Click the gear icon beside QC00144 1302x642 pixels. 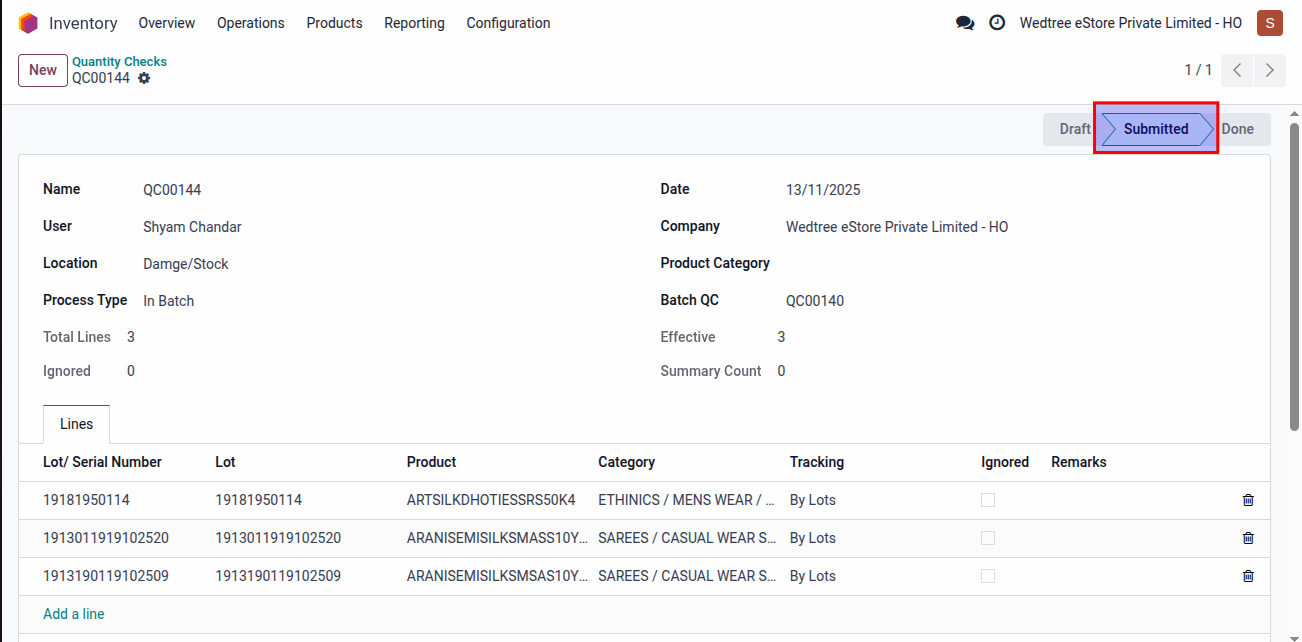(144, 78)
